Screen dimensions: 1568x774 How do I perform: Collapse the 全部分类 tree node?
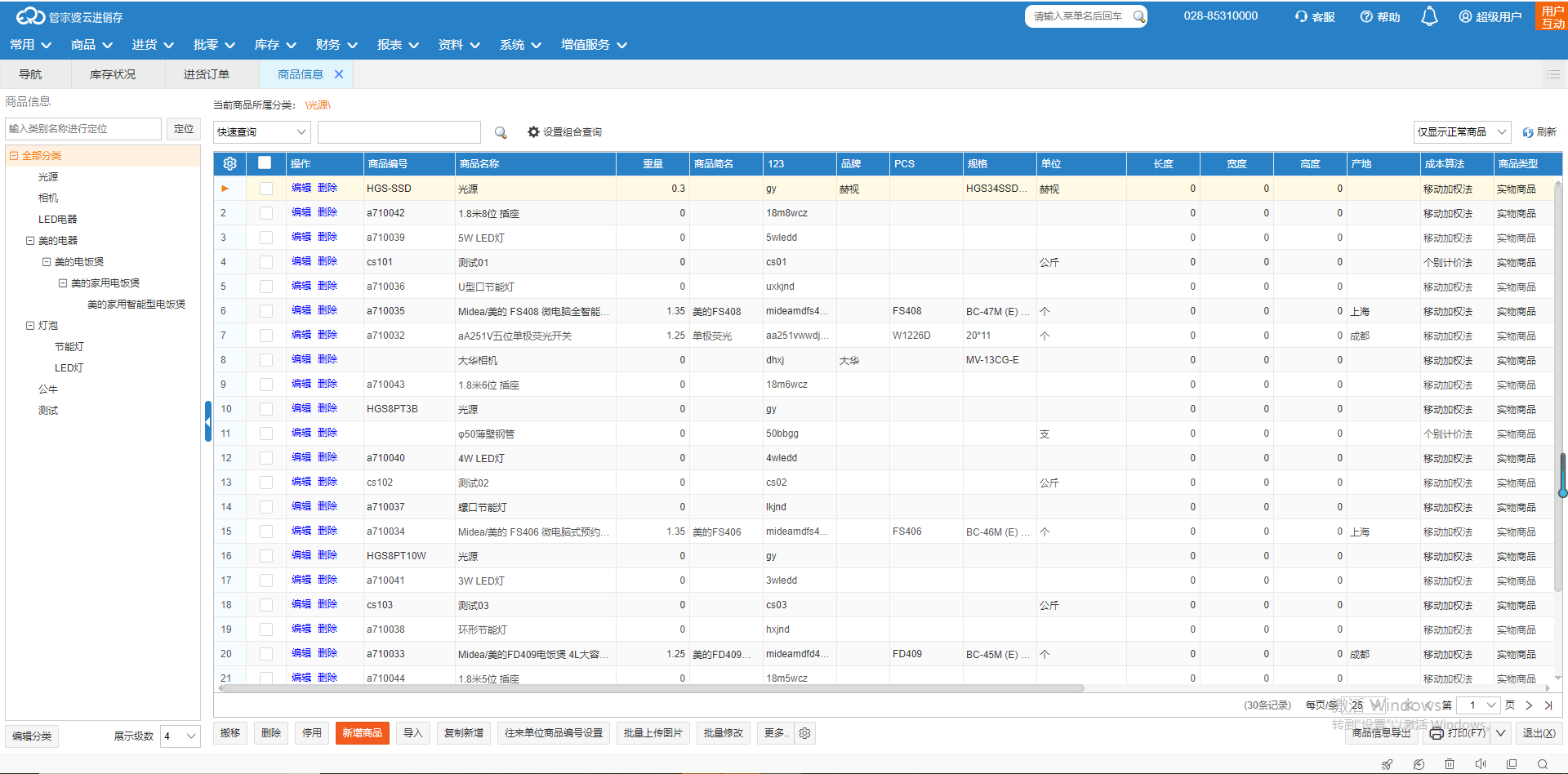(x=13, y=155)
